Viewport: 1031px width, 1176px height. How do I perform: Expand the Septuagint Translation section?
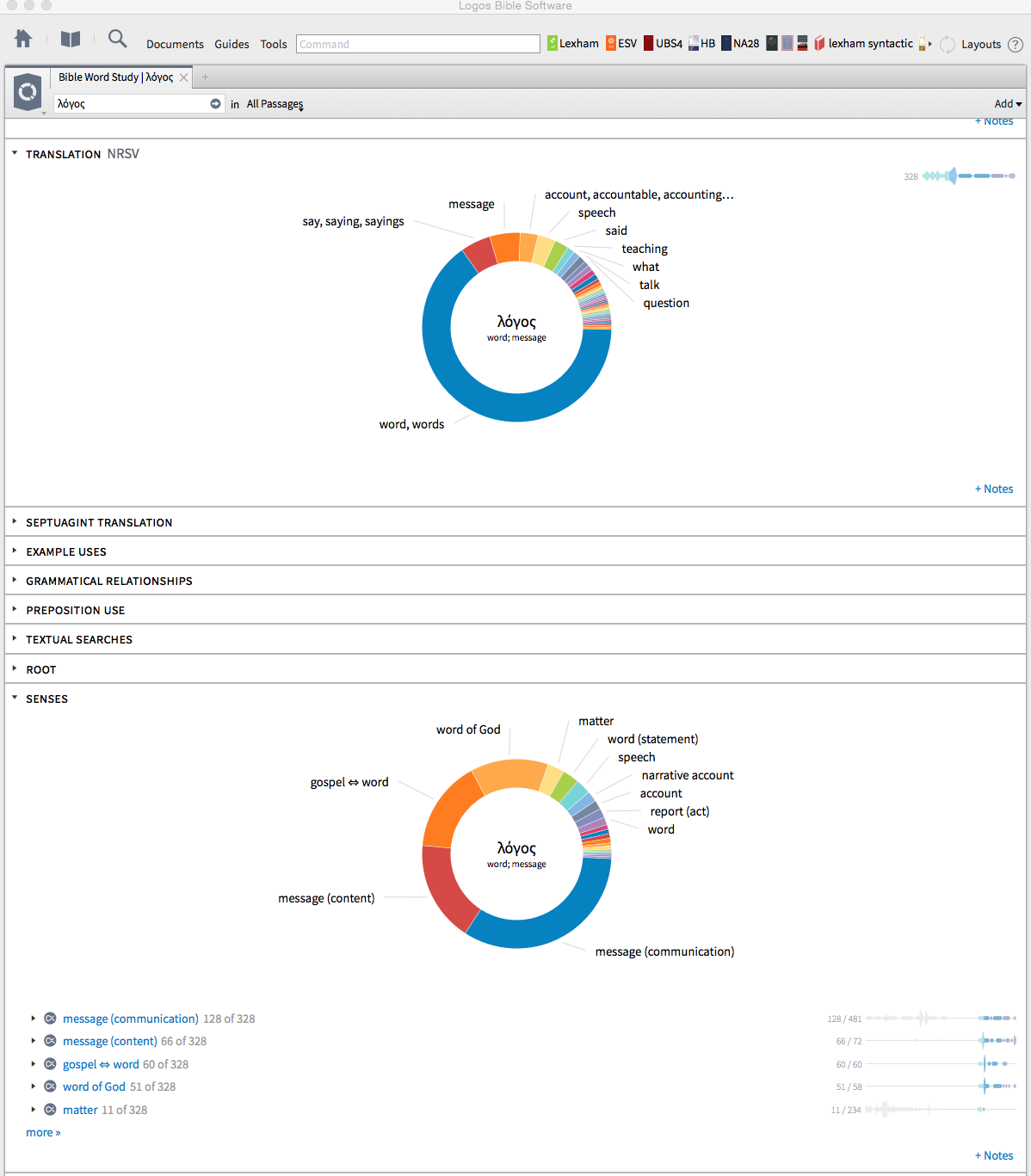point(15,521)
